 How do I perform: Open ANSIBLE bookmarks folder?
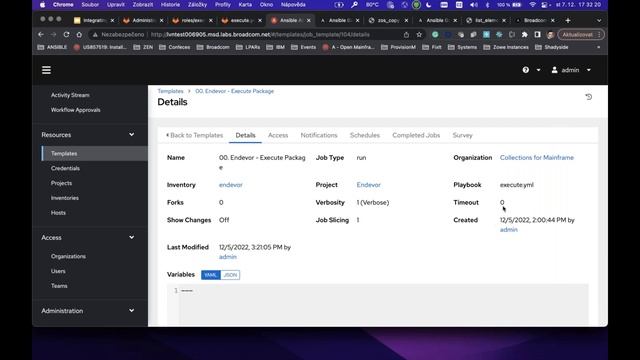(52, 47)
